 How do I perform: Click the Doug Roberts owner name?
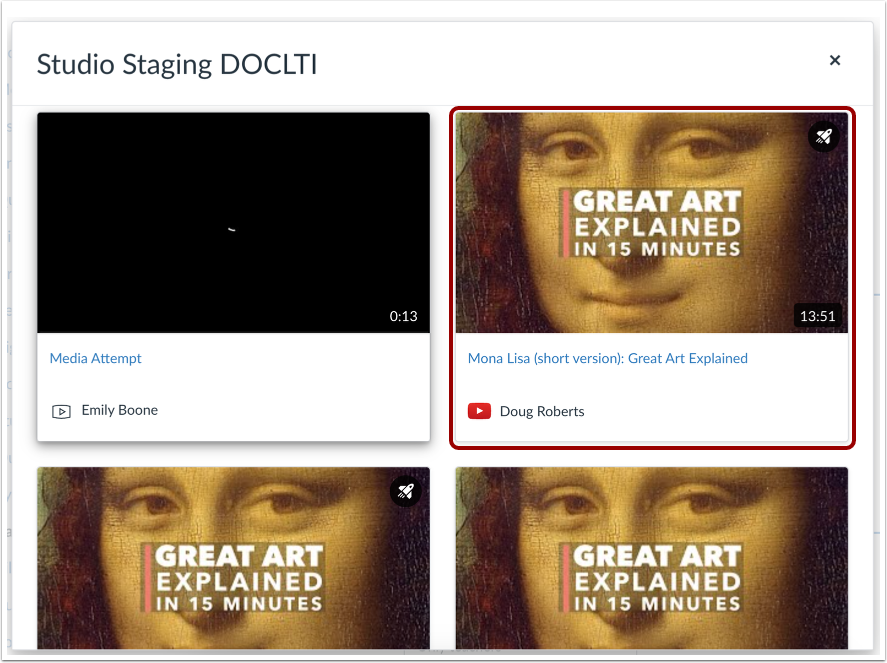[x=542, y=411]
